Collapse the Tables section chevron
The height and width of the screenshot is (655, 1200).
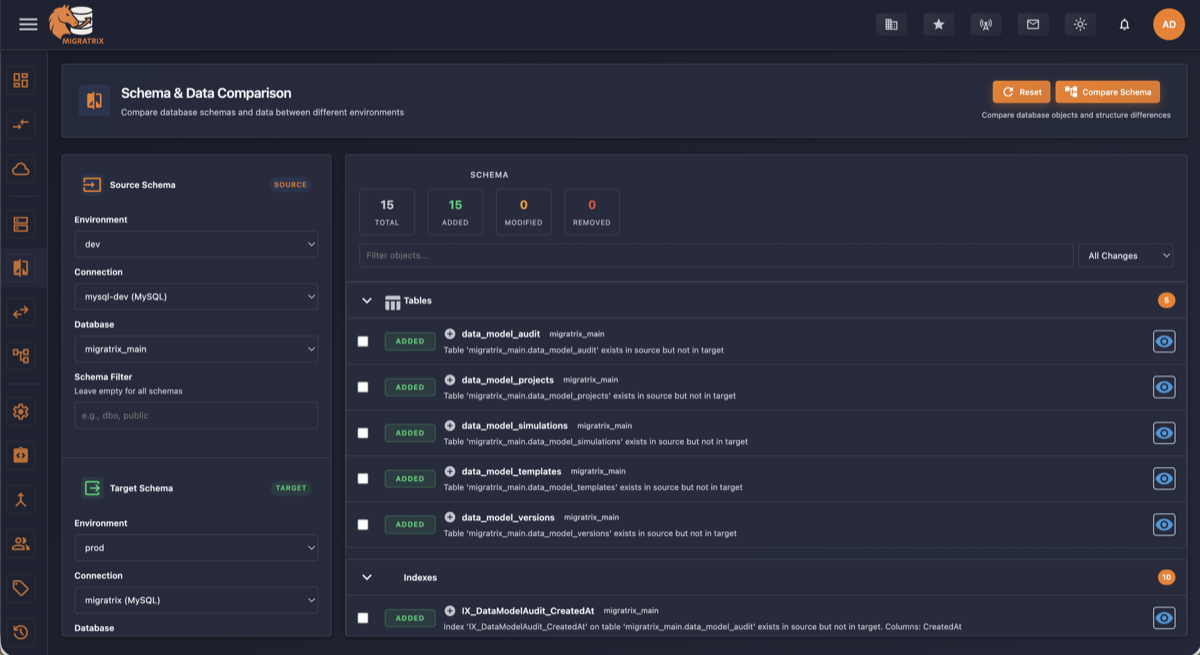[x=368, y=300]
